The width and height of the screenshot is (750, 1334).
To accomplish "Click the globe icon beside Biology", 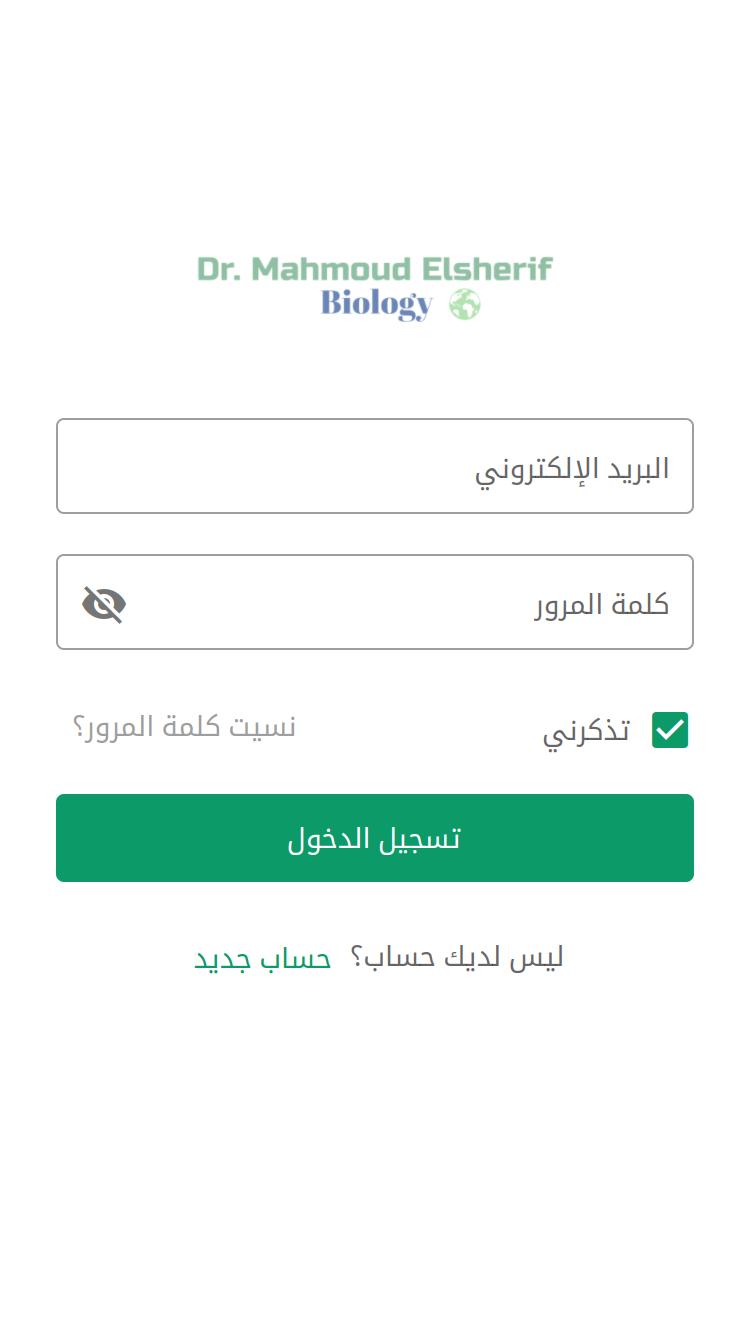I will point(464,304).
